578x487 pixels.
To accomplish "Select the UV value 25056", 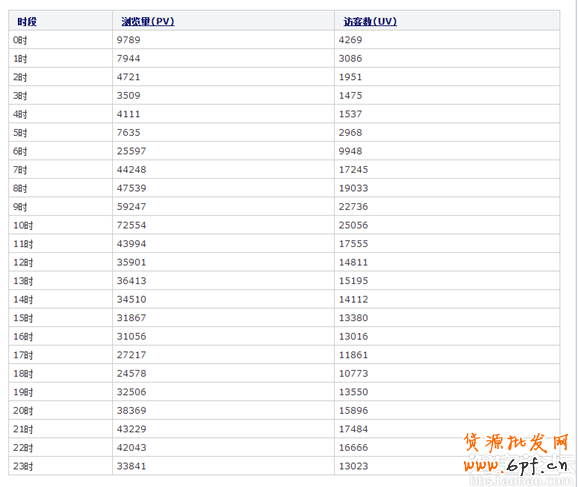I will click(354, 225).
